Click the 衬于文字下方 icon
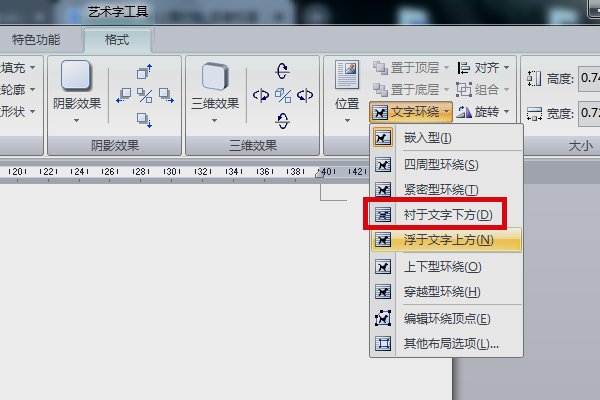600x400 pixels. pos(383,215)
